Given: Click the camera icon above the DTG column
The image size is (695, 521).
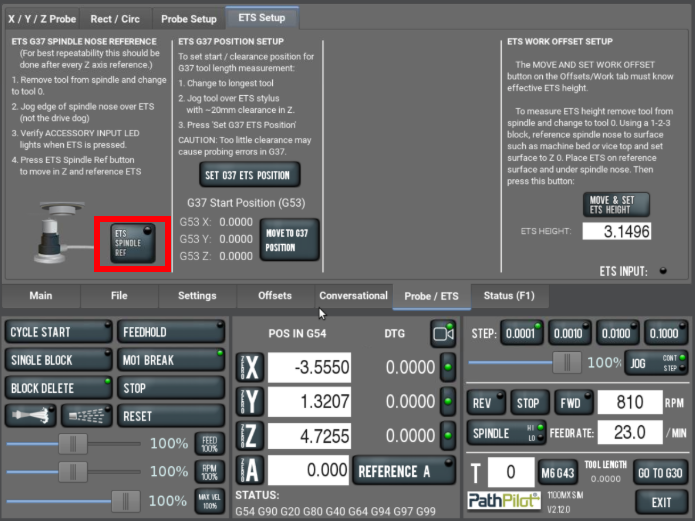Looking at the screenshot, I should 442,332.
